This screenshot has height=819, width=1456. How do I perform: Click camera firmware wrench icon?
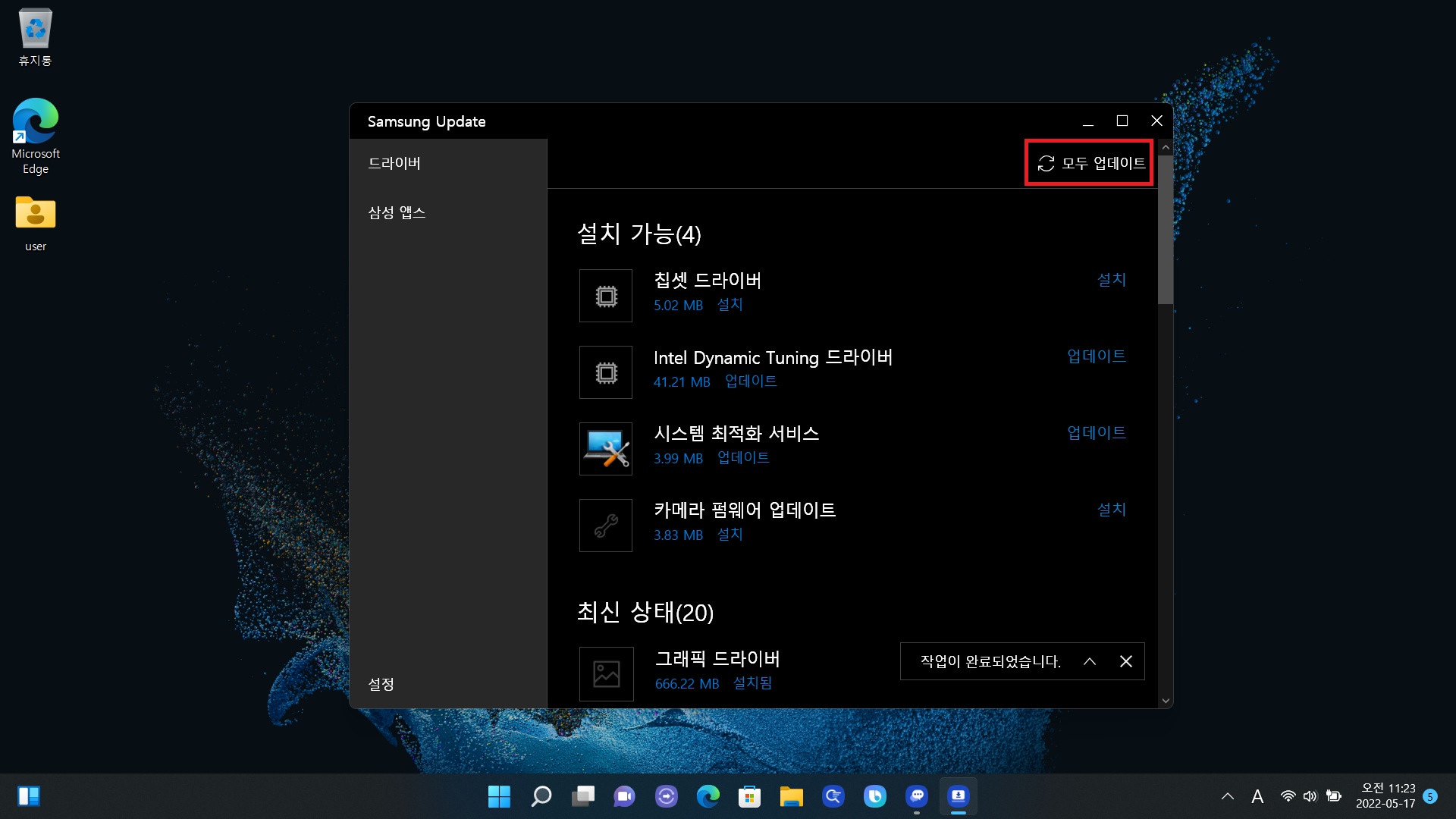click(605, 526)
